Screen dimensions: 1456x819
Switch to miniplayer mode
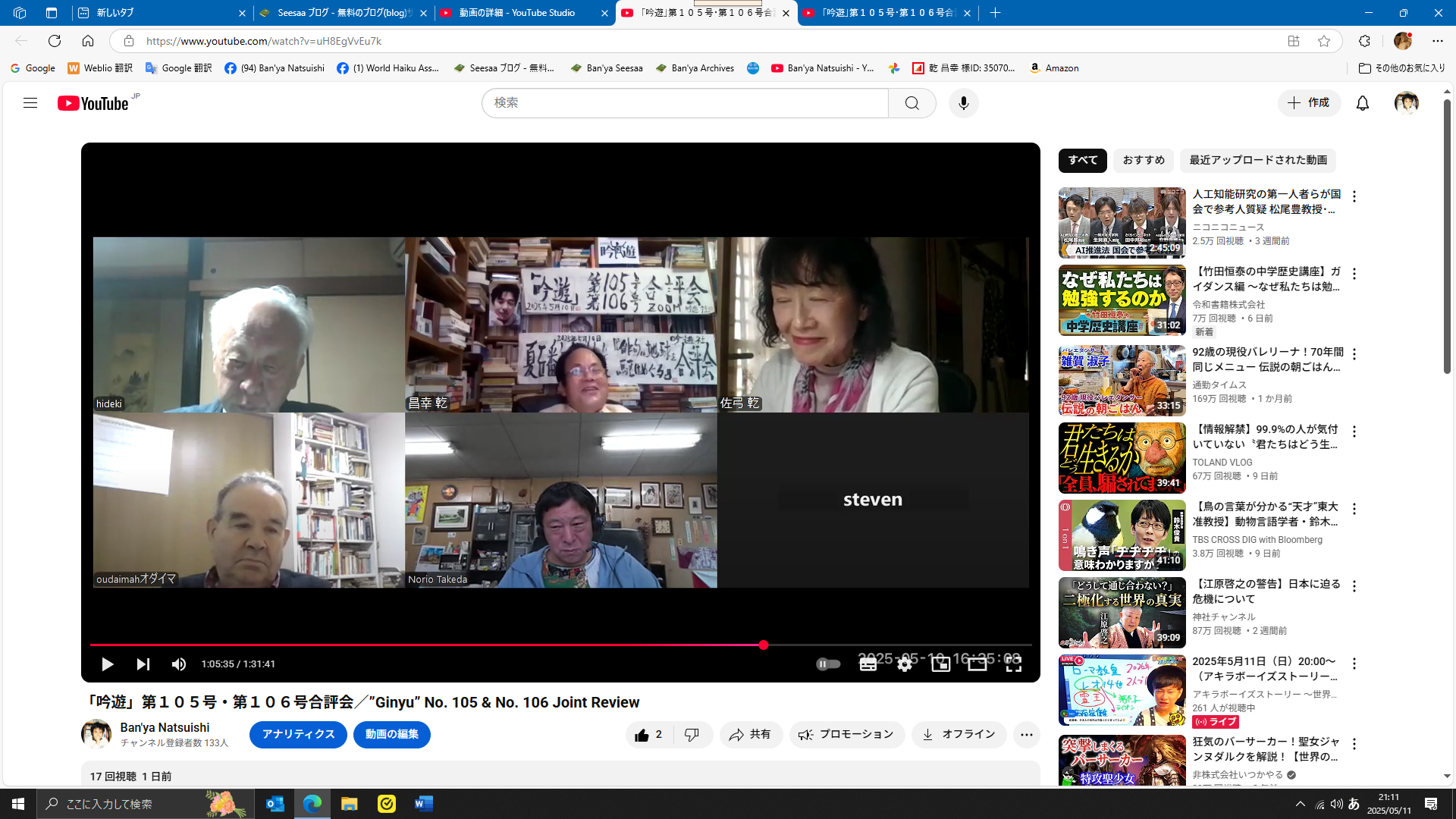(940, 664)
